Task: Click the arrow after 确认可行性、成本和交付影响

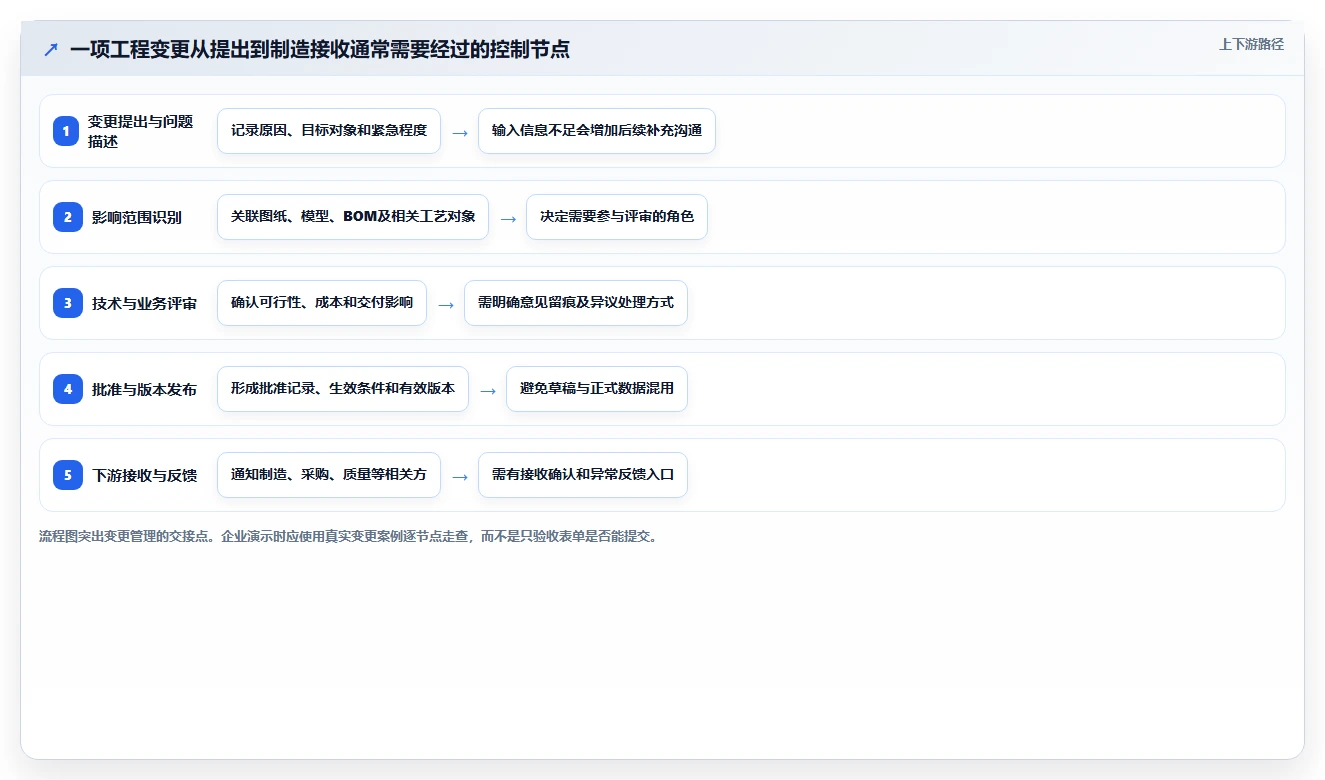Action: 446,304
